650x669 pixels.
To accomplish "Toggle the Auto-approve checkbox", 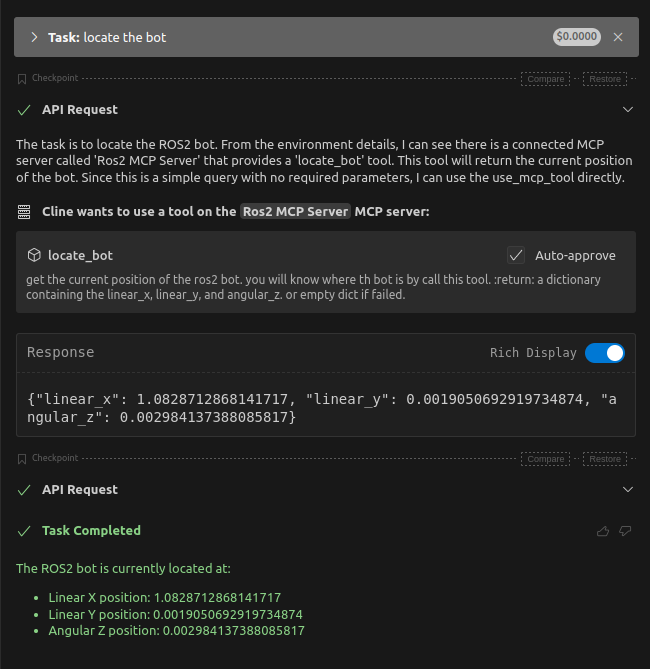I will point(516,255).
